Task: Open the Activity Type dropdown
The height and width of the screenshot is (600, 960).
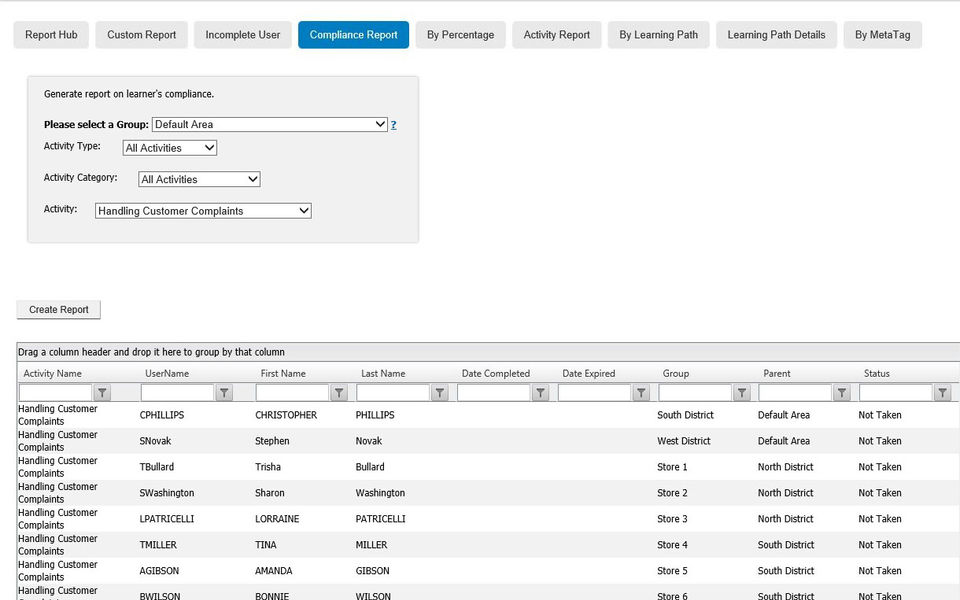Action: pyautogui.click(x=170, y=148)
